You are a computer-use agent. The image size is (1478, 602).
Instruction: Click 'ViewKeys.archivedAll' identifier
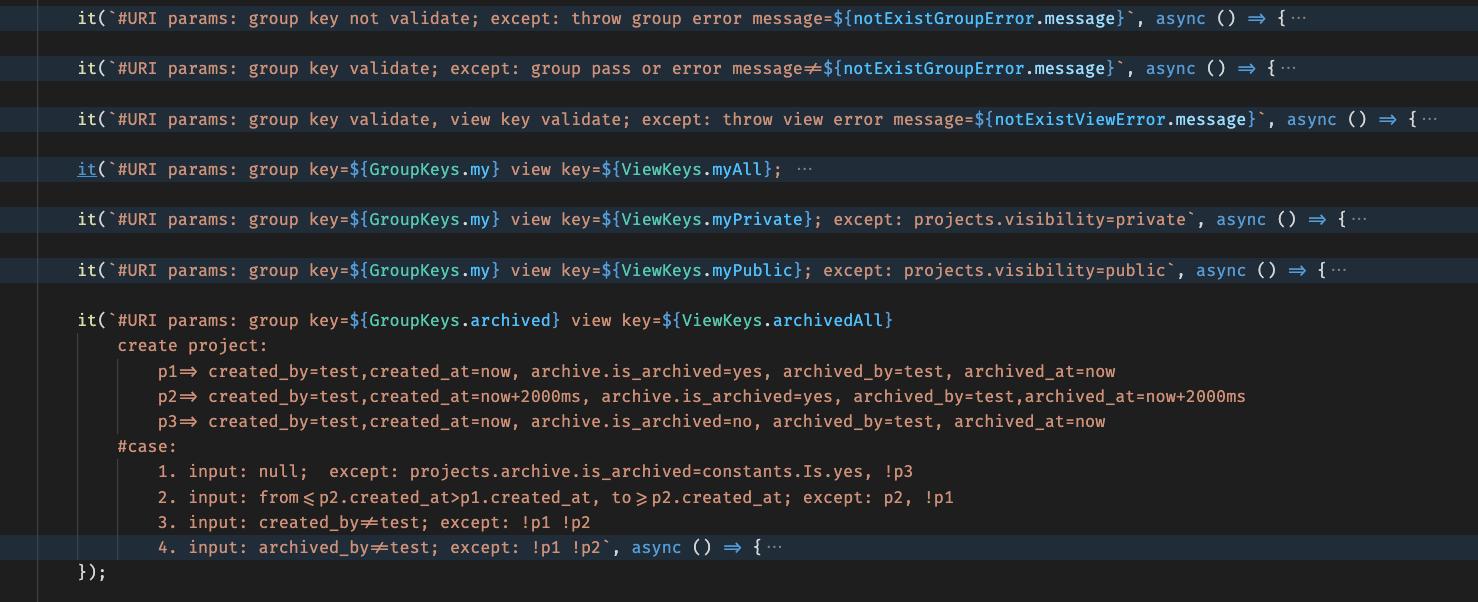coord(783,320)
